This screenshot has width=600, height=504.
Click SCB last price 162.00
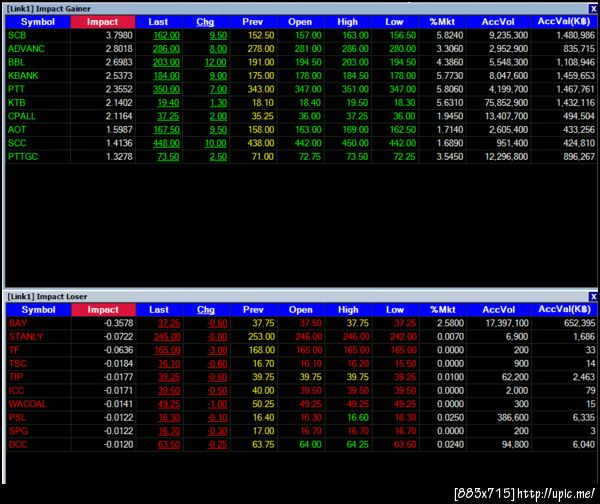point(166,36)
